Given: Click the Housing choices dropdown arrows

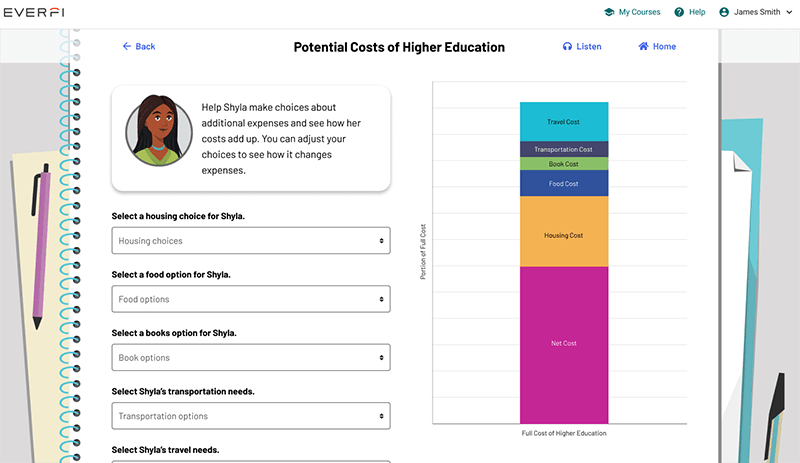Looking at the screenshot, I should click(x=381, y=241).
